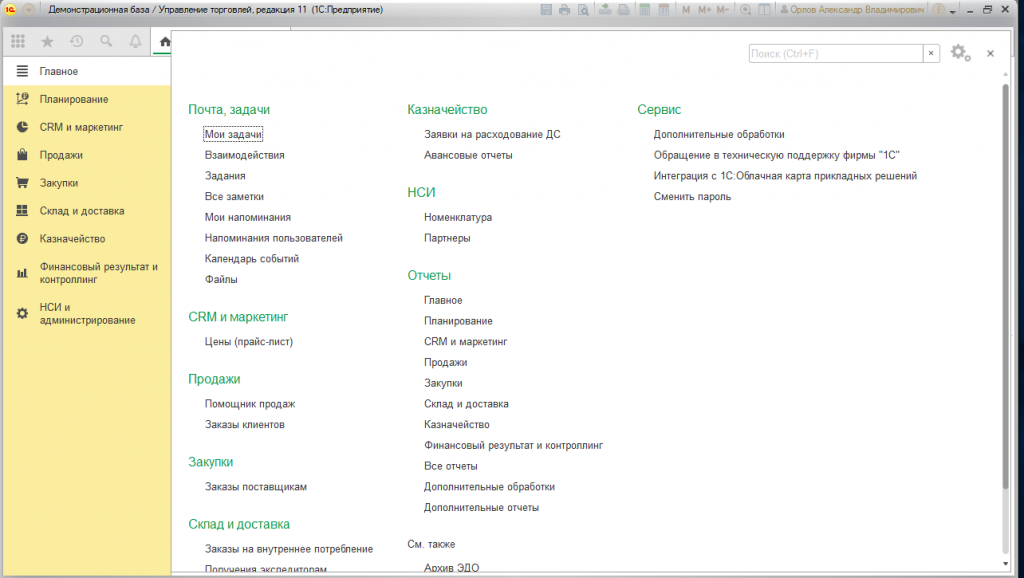Screen dimensions: 1024x578
Task: Open Обращение в техническую поддержку фирмы 1С
Action: coord(776,155)
